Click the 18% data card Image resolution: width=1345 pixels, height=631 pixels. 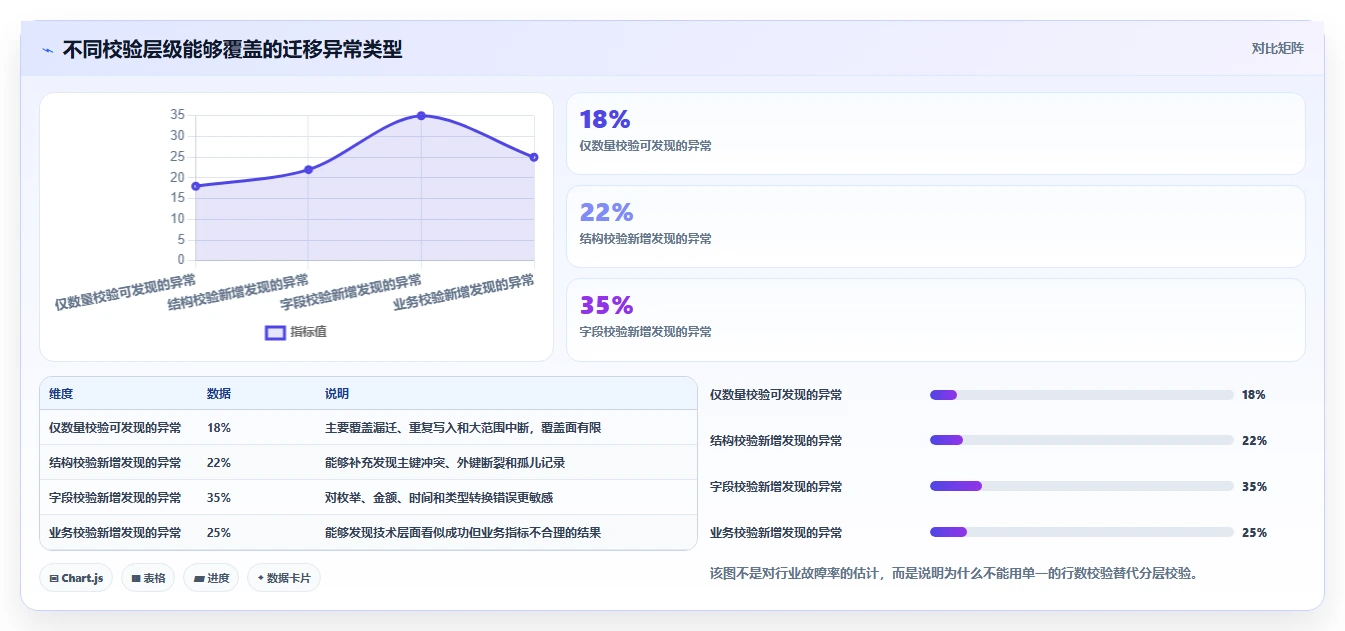935,134
